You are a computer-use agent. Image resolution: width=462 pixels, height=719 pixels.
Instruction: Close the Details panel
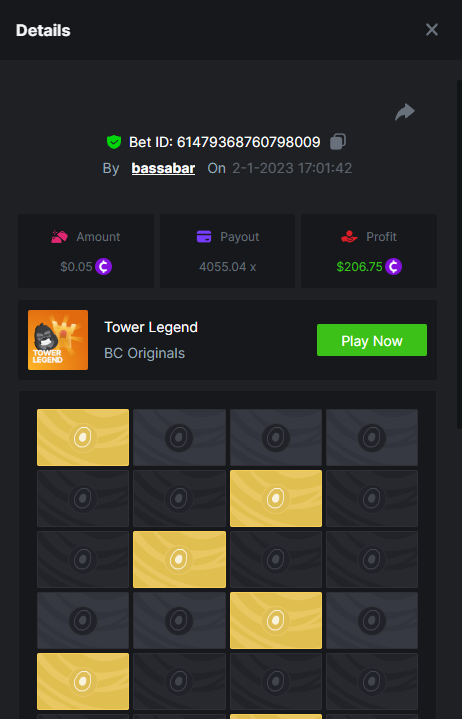[432, 30]
